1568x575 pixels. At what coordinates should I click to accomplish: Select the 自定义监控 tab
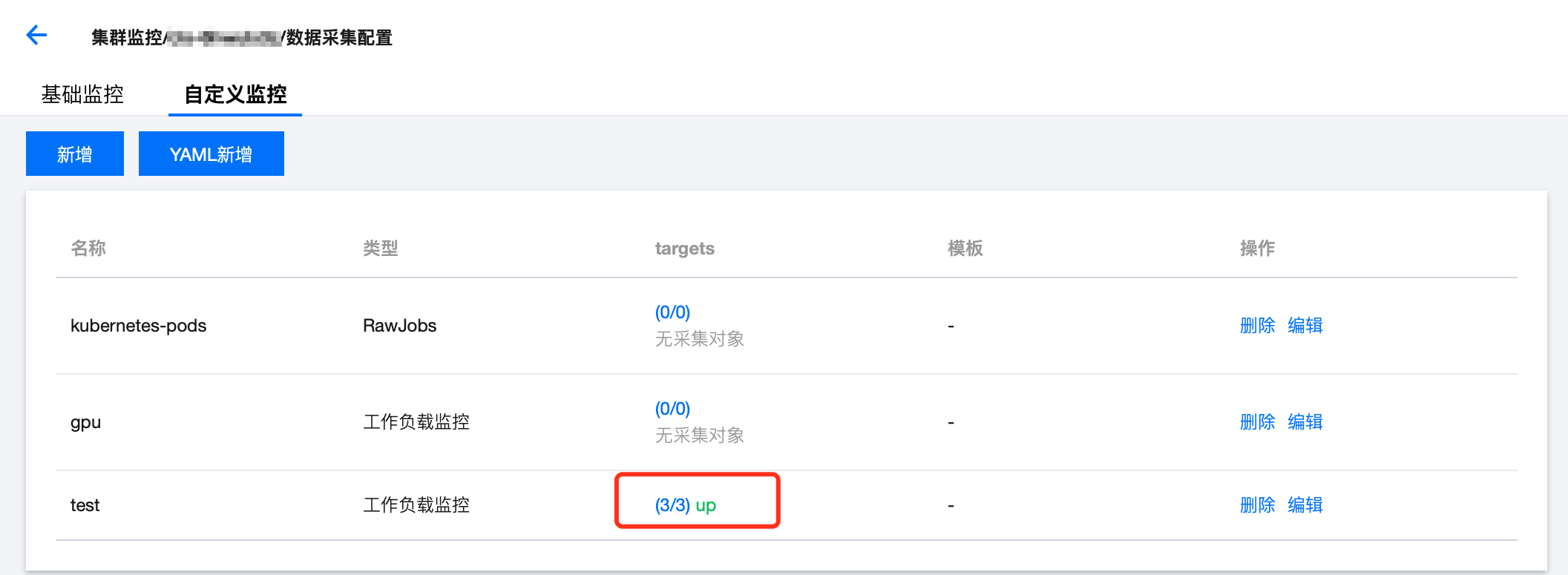click(x=235, y=94)
